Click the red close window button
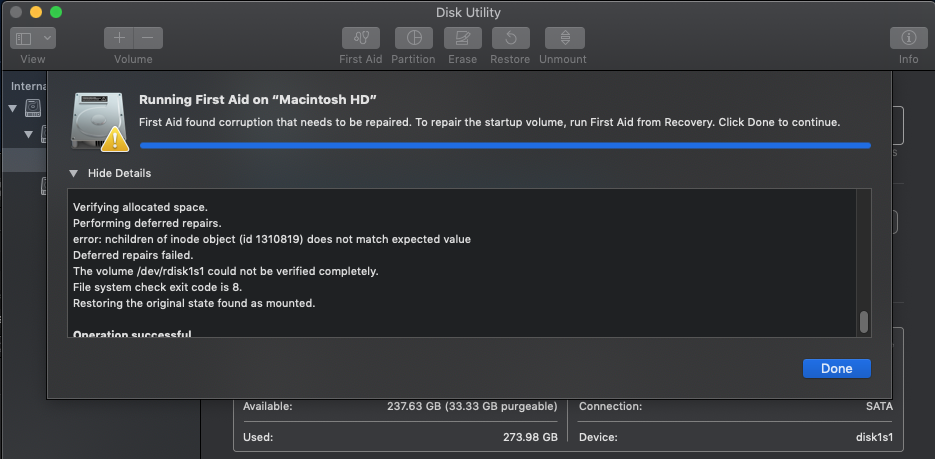Screen dimensions: 935x459 coord(16,12)
